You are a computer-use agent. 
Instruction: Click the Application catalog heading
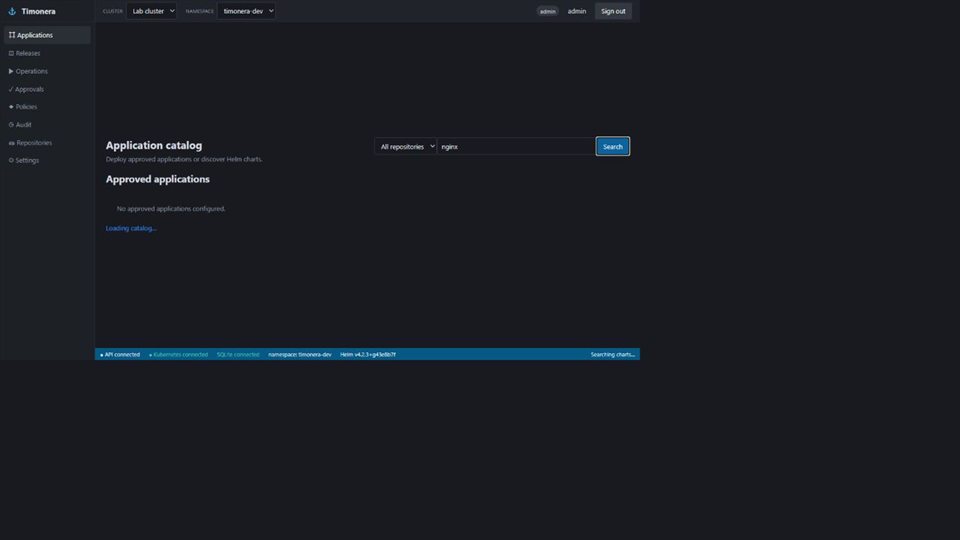[154, 145]
